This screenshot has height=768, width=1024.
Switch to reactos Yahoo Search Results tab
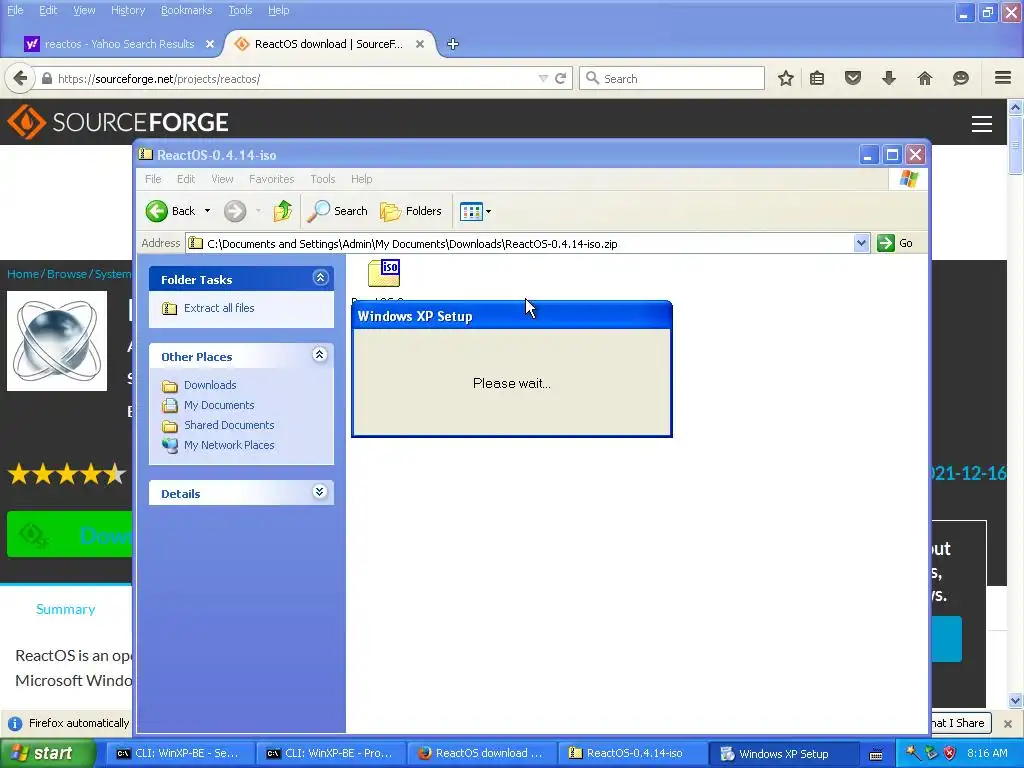119,44
